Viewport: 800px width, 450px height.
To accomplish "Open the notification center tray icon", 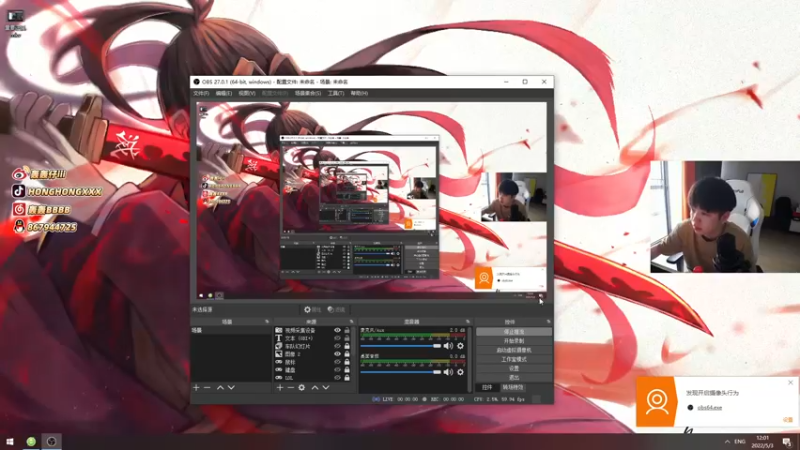I will pos(787,441).
